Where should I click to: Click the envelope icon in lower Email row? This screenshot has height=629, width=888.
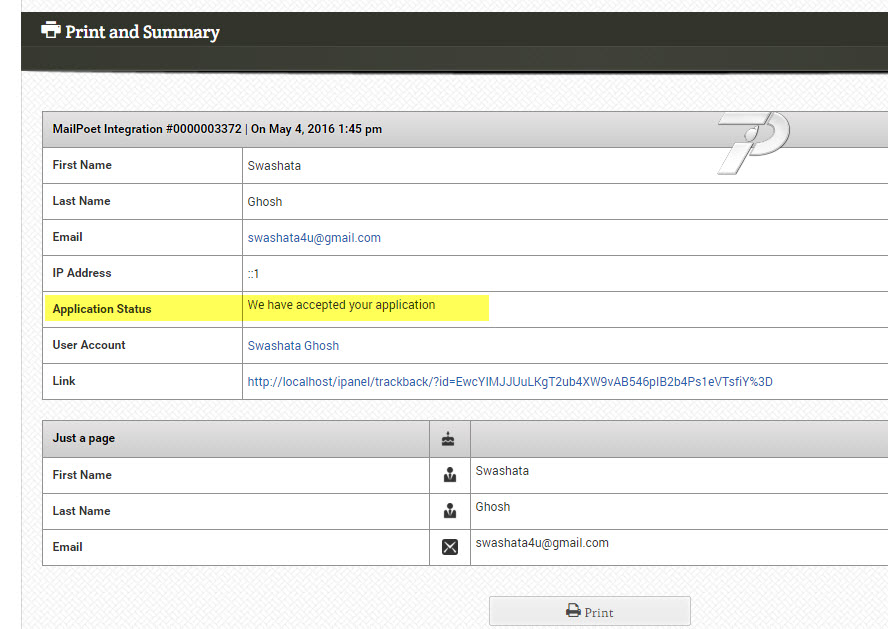tap(449, 547)
